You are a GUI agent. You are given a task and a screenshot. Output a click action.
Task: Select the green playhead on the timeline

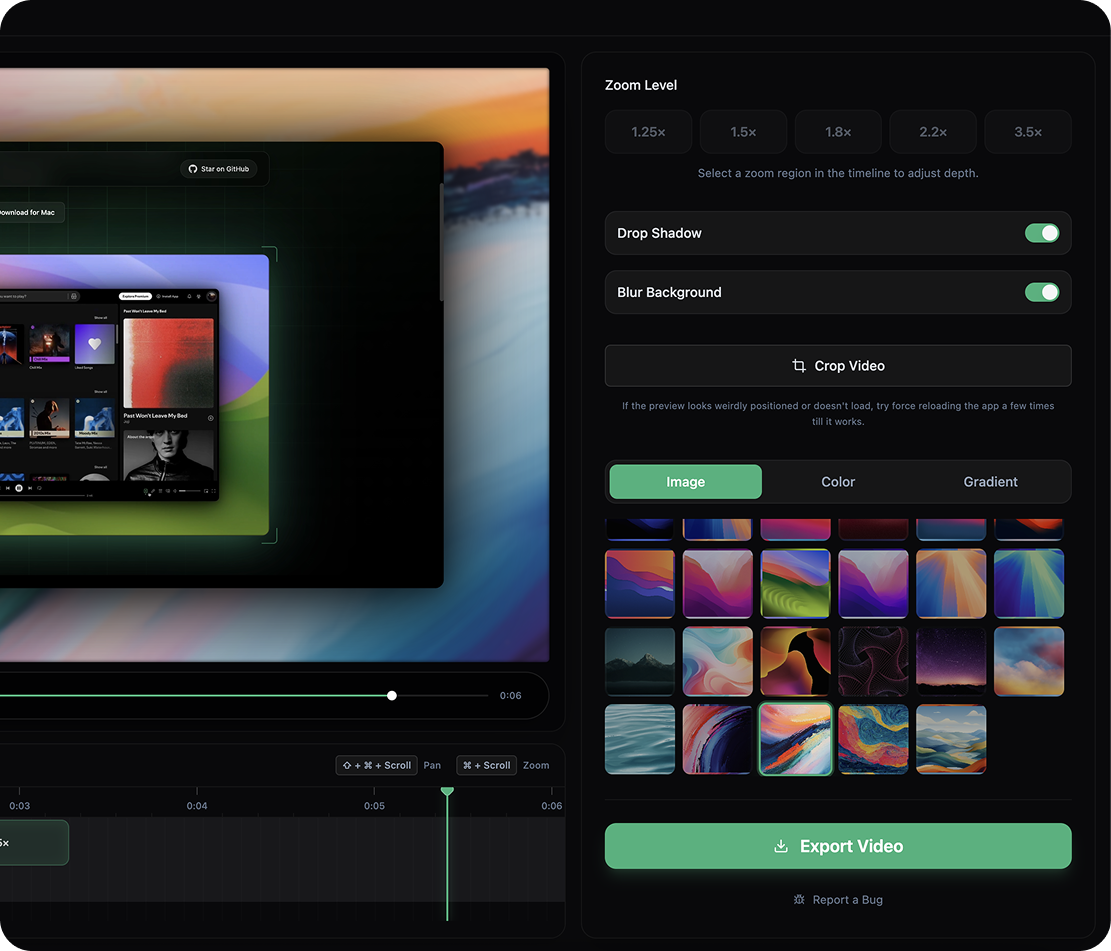(x=447, y=791)
